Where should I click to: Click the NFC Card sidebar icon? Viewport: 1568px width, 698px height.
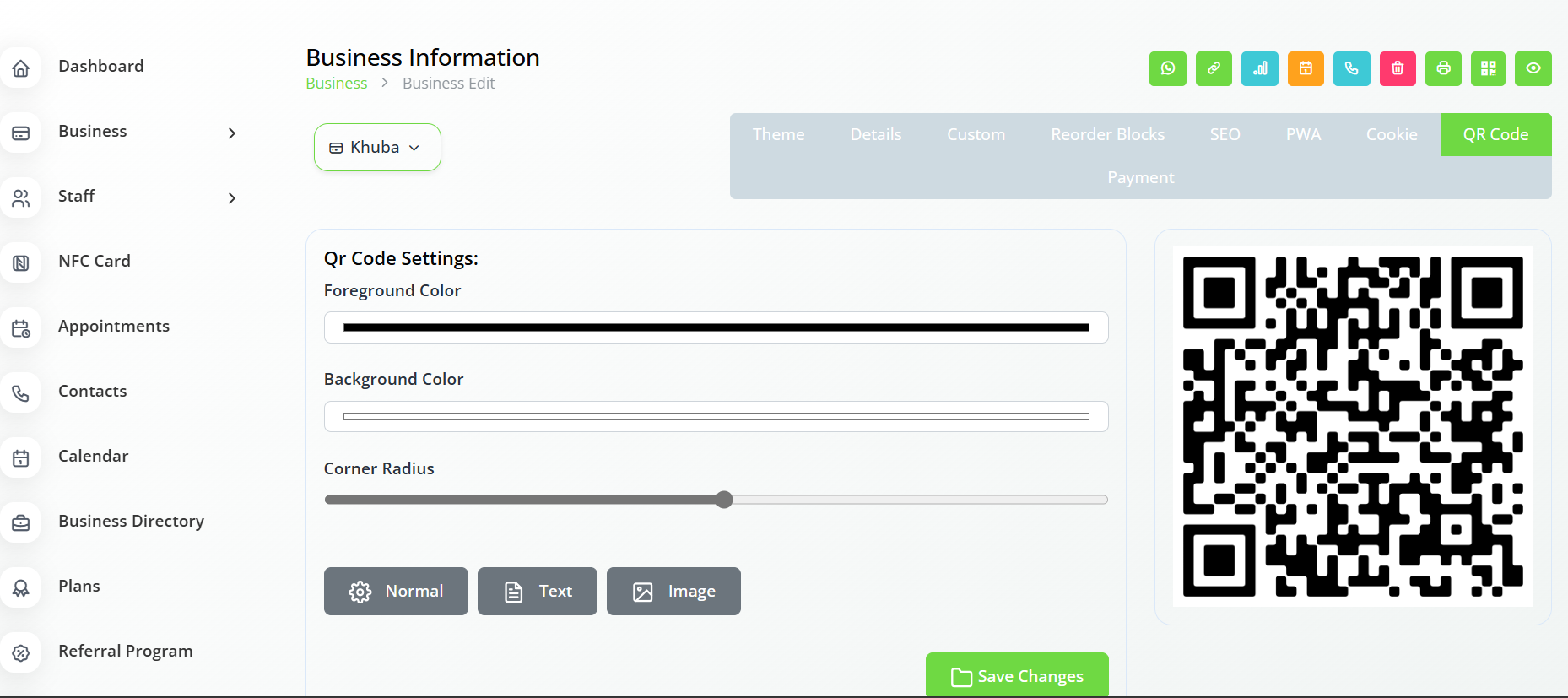click(21, 263)
